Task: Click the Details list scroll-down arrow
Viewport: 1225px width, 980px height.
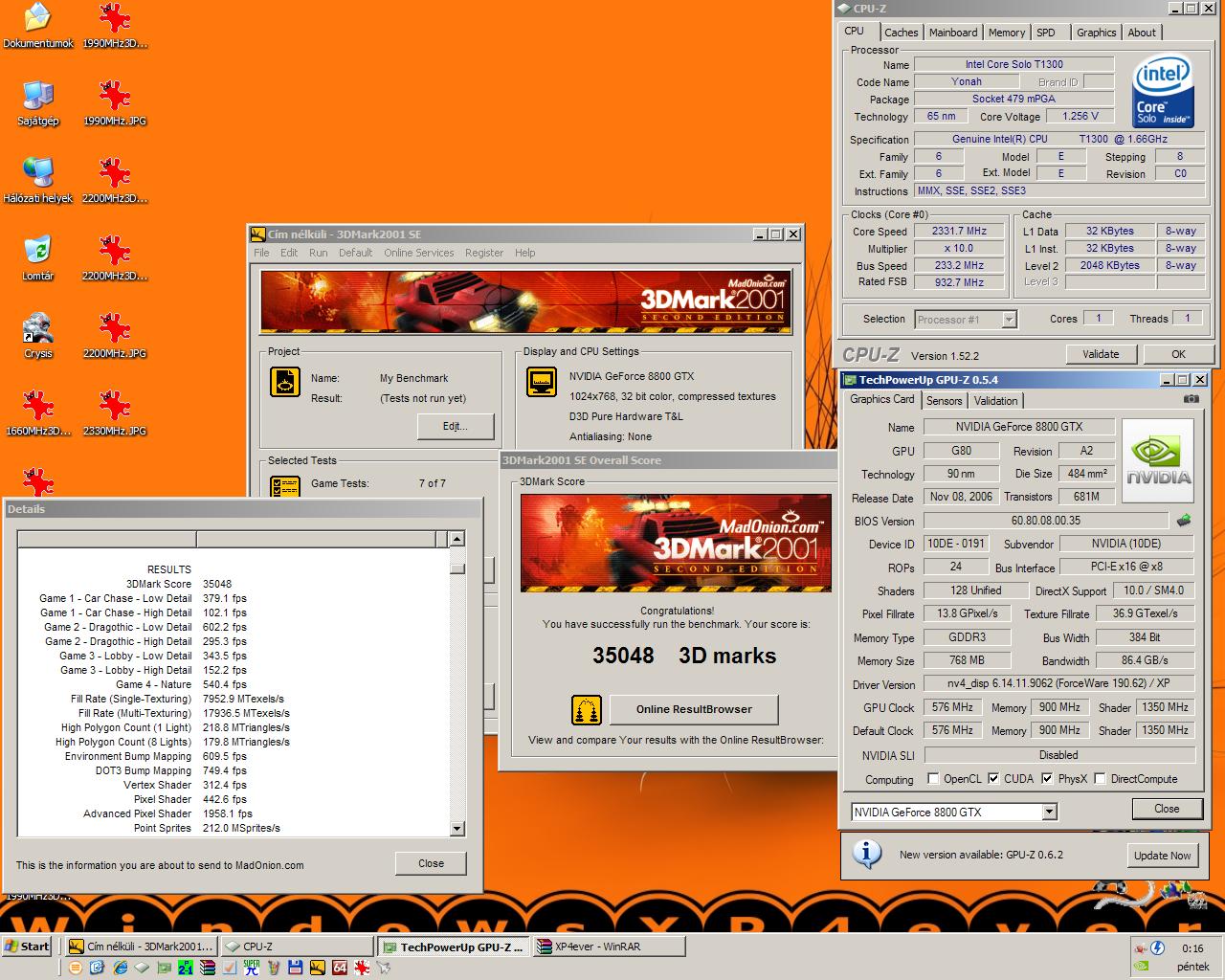Action: tap(457, 829)
